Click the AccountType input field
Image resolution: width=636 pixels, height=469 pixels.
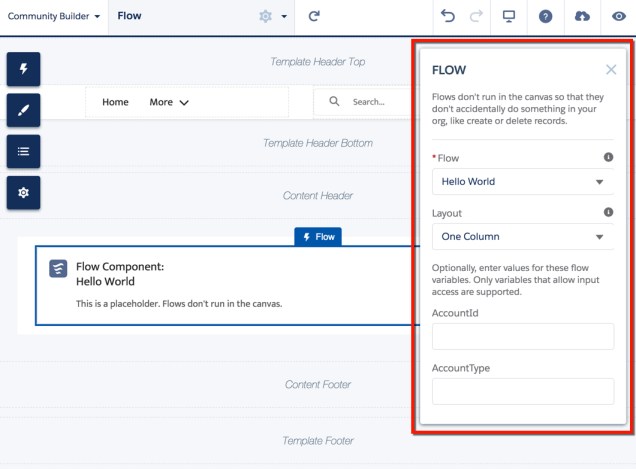pos(522,391)
